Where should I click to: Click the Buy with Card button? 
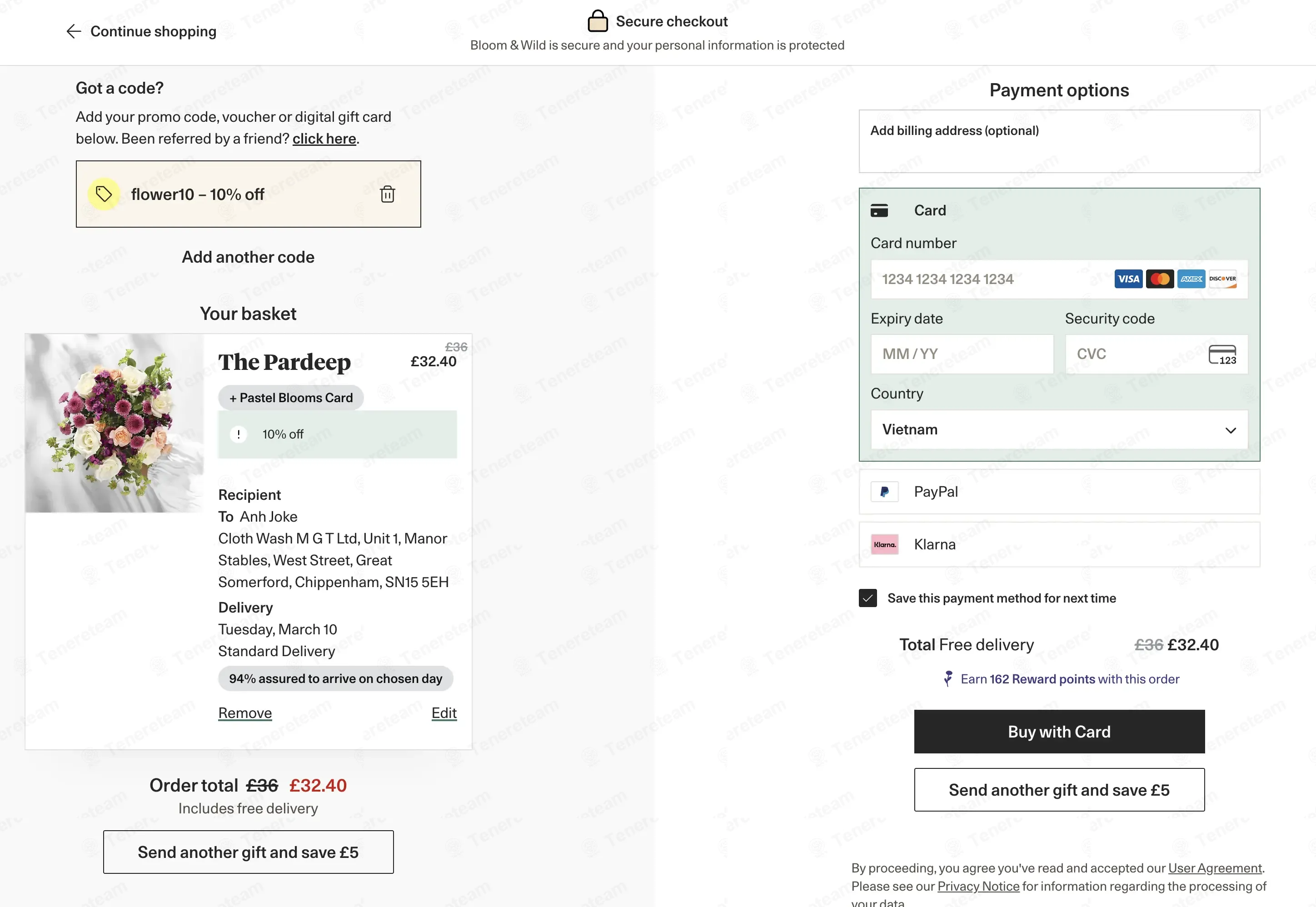[1059, 732]
